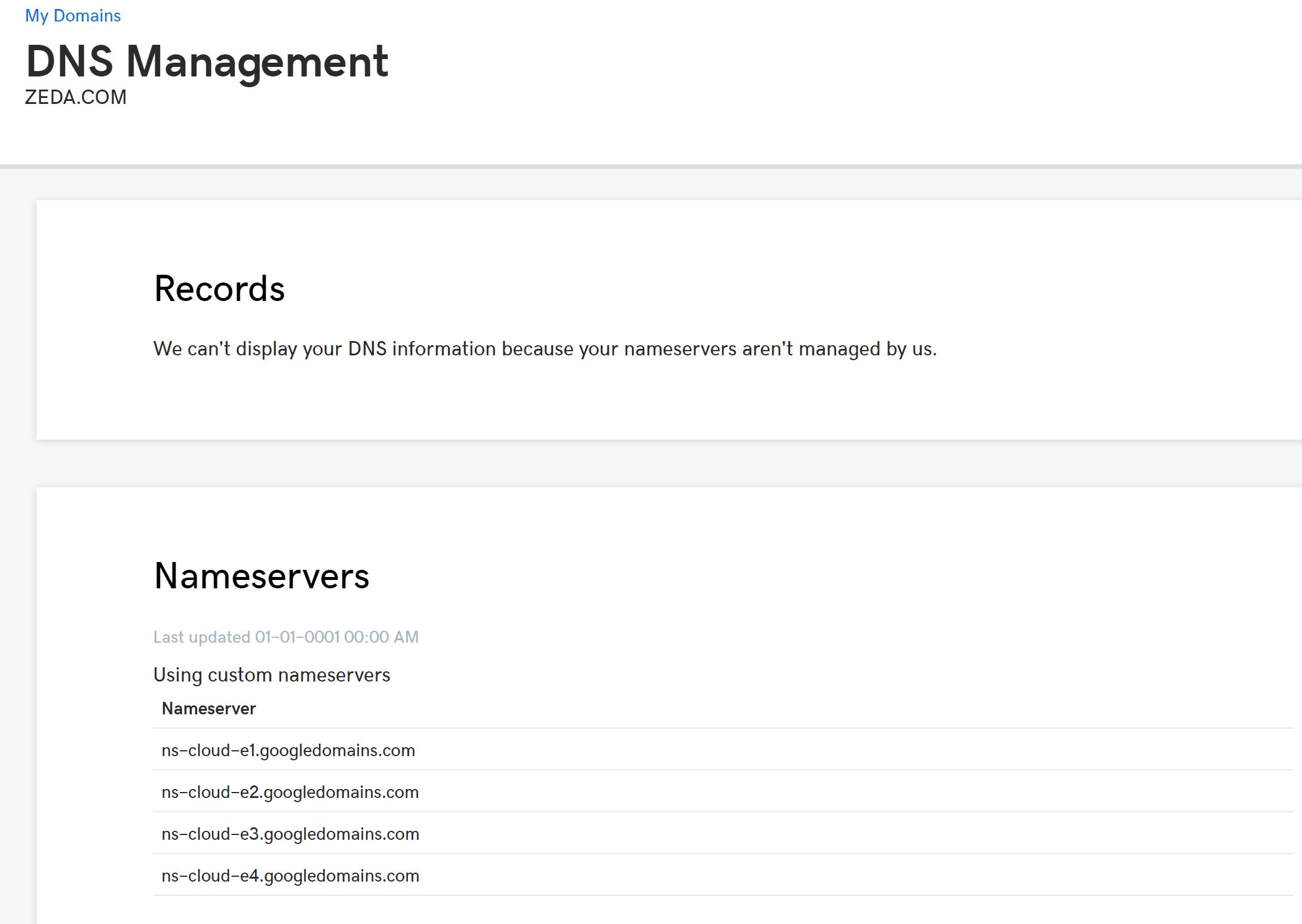Select the ns-cloud-e3.googledomains.com row
The image size is (1302, 924).
coord(290,834)
